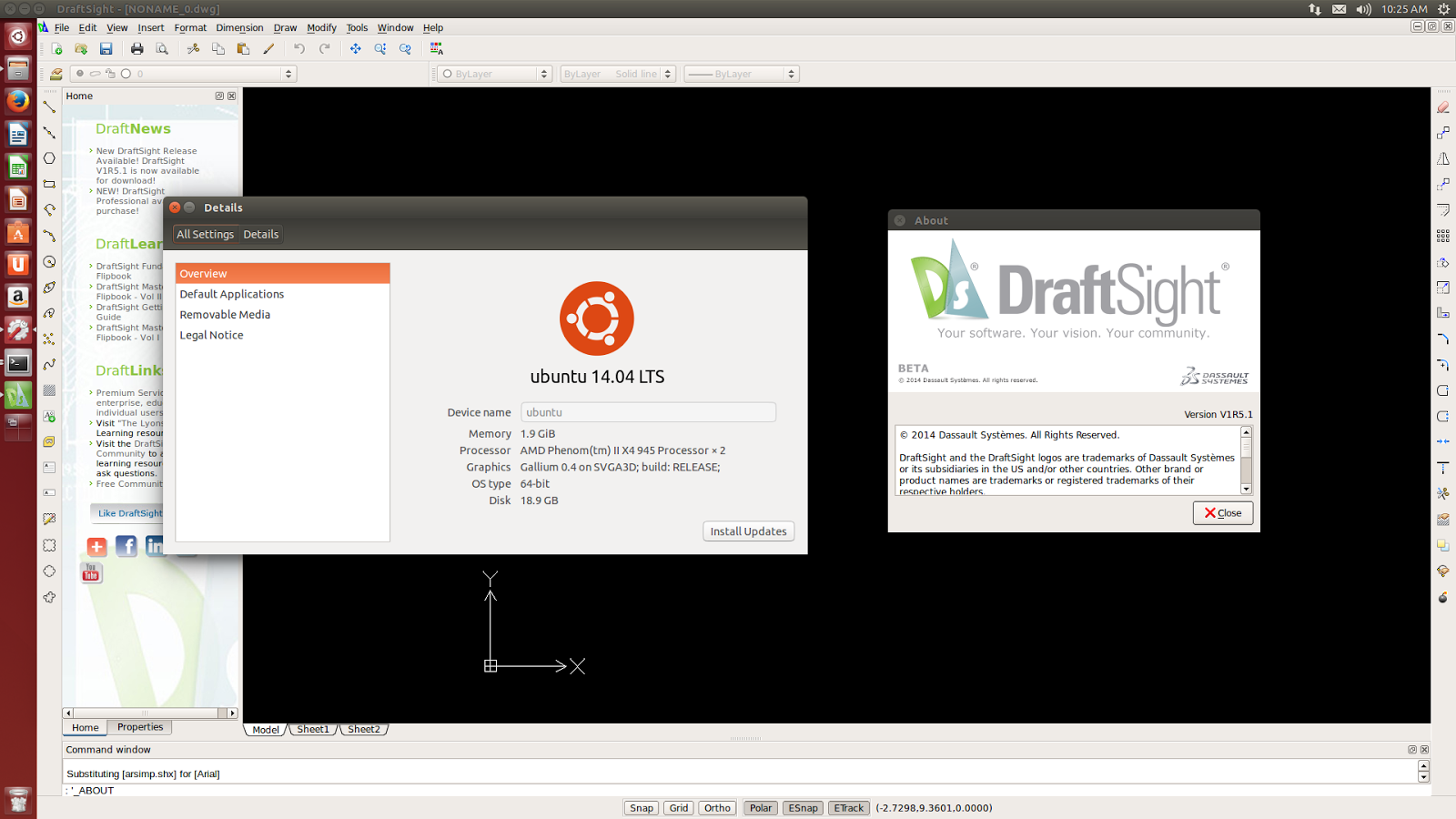Click the Paste clipboard icon
The width and height of the screenshot is (1456, 819).
(x=243, y=49)
